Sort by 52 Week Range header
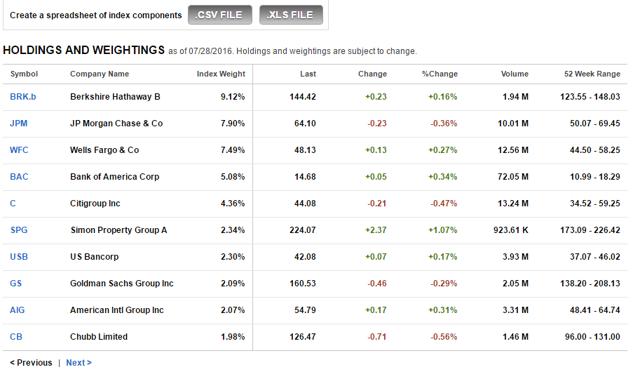Viewport: 640px width, 372px height. click(x=592, y=74)
